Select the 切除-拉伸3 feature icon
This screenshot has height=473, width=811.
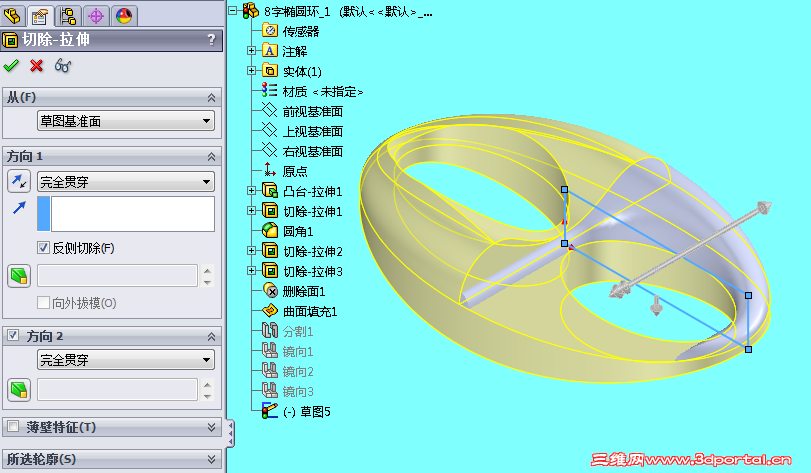269,270
